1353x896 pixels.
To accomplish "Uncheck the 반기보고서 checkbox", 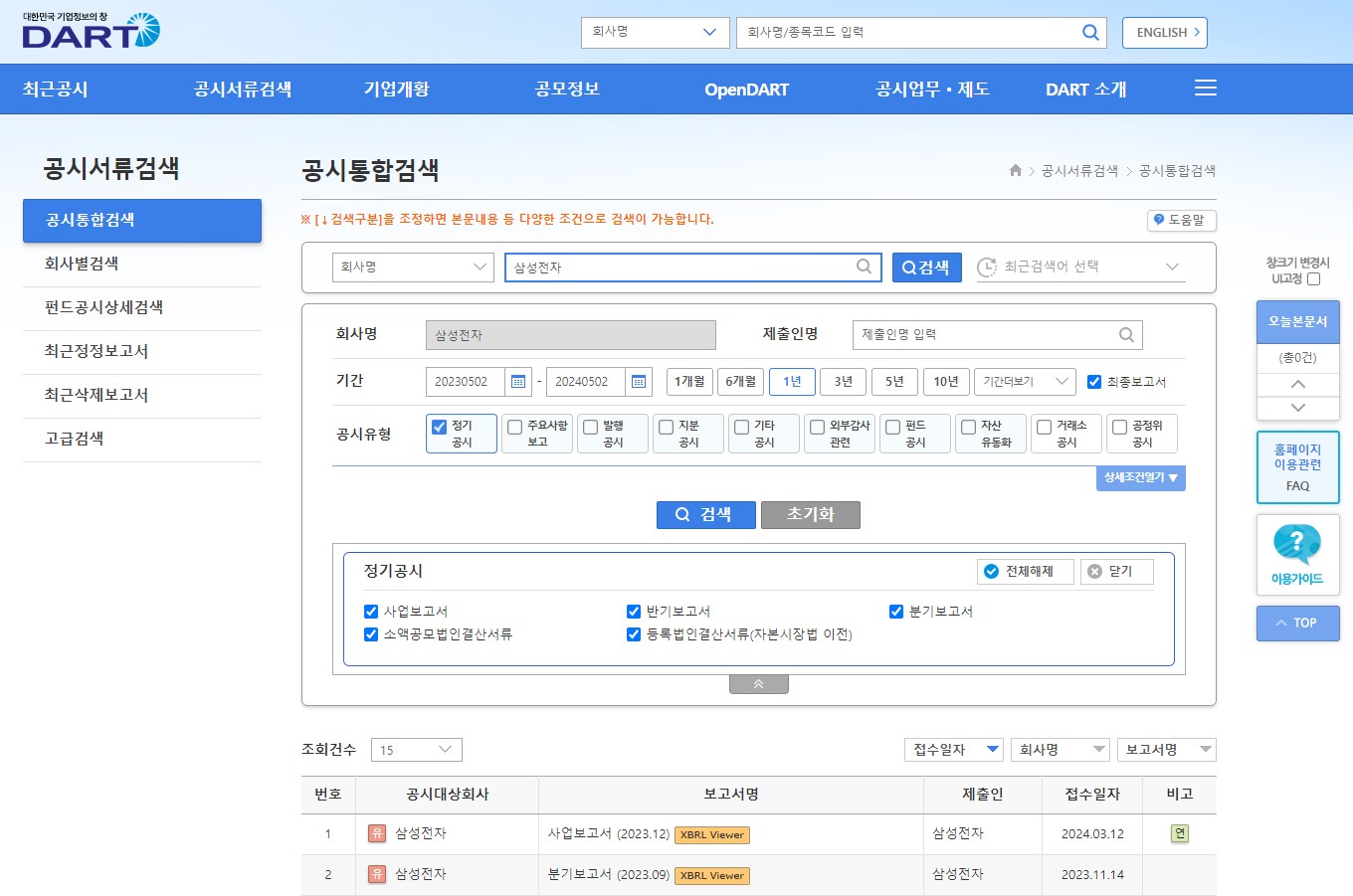I will 634,612.
